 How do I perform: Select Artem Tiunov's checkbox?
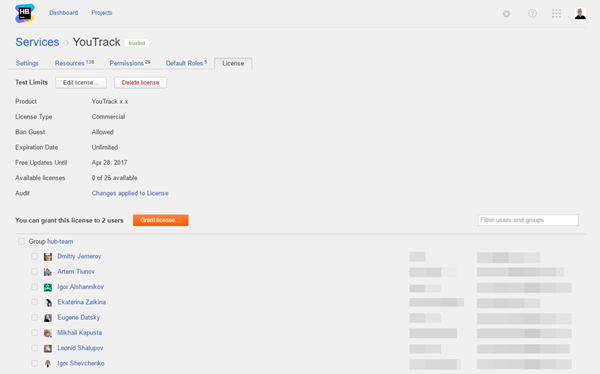pos(34,271)
